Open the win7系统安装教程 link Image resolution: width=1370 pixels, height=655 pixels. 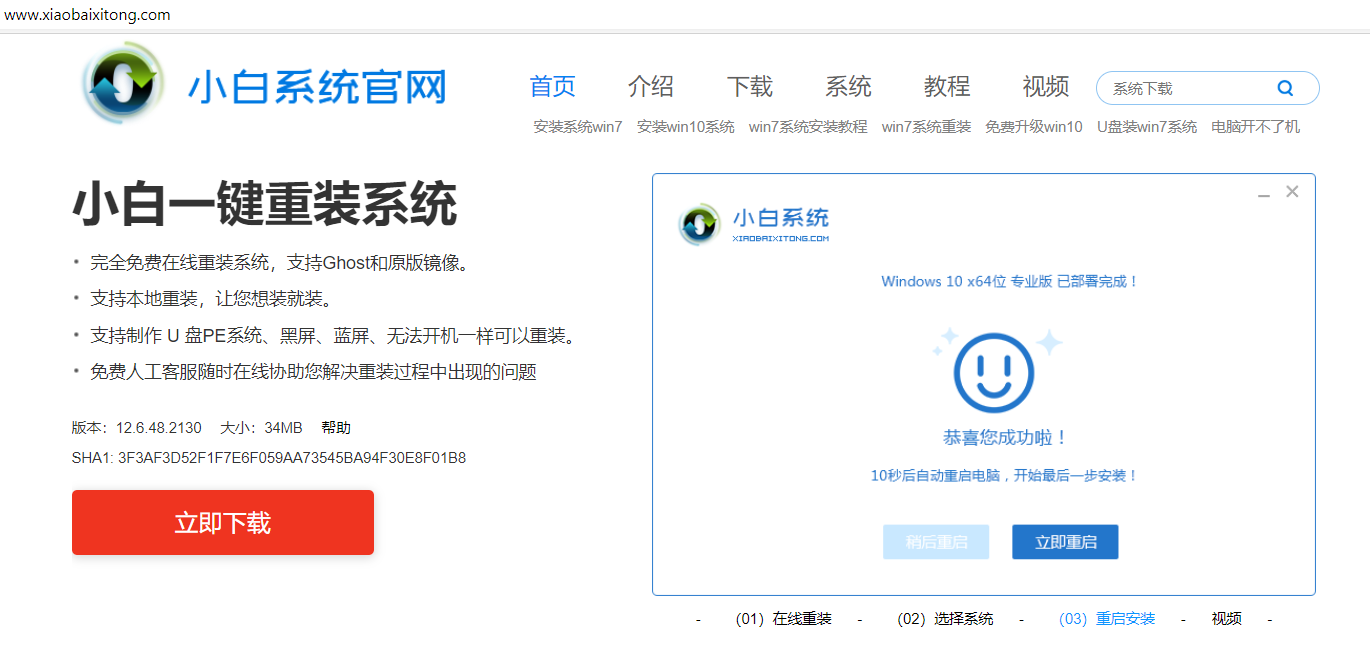(x=808, y=127)
